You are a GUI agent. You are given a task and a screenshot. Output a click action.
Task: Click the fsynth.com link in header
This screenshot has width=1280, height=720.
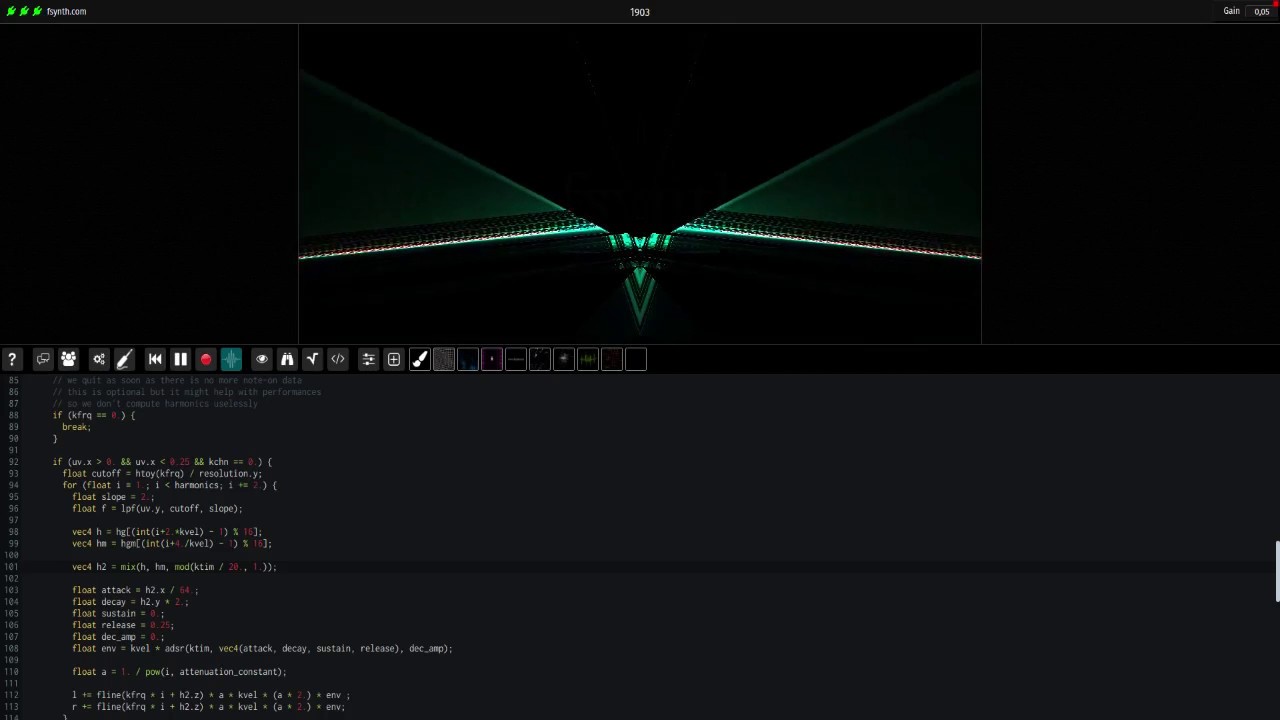coord(66,11)
